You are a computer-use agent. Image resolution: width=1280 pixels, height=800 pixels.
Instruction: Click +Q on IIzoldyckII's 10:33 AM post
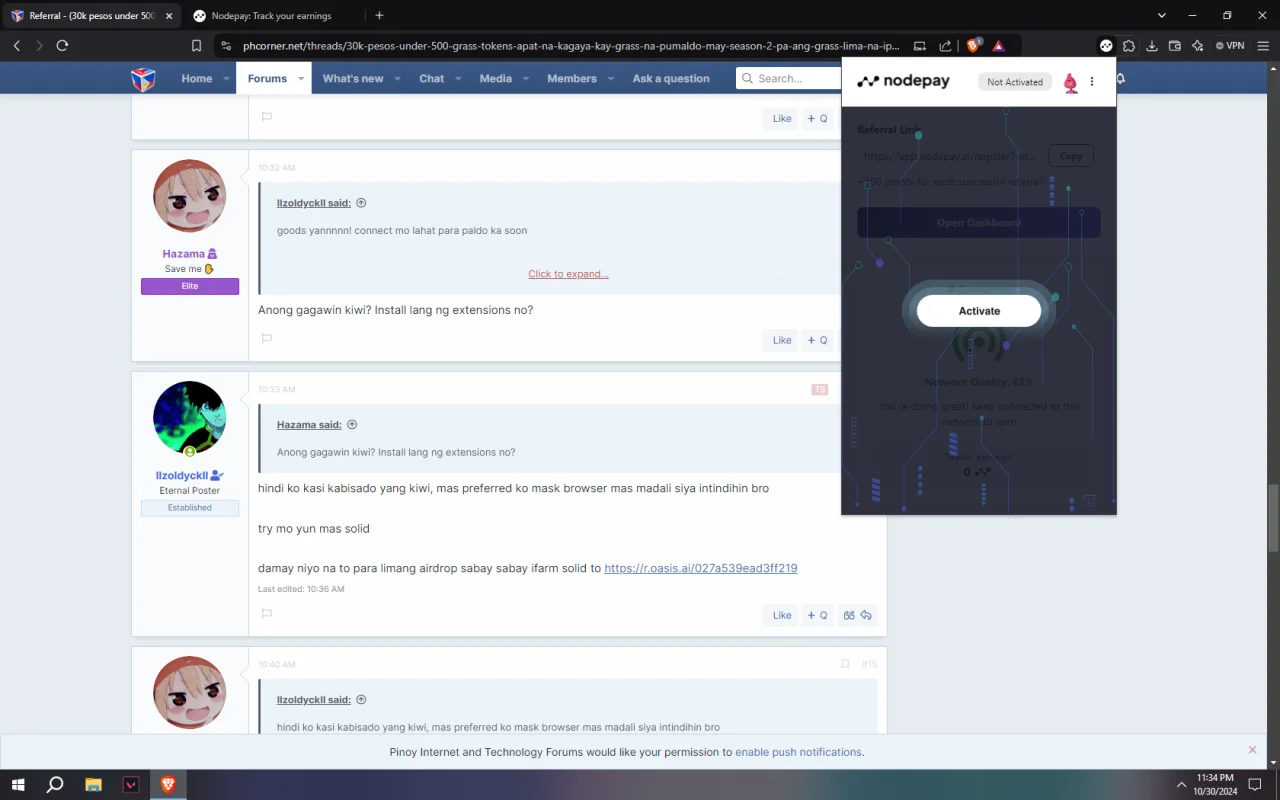click(x=817, y=615)
